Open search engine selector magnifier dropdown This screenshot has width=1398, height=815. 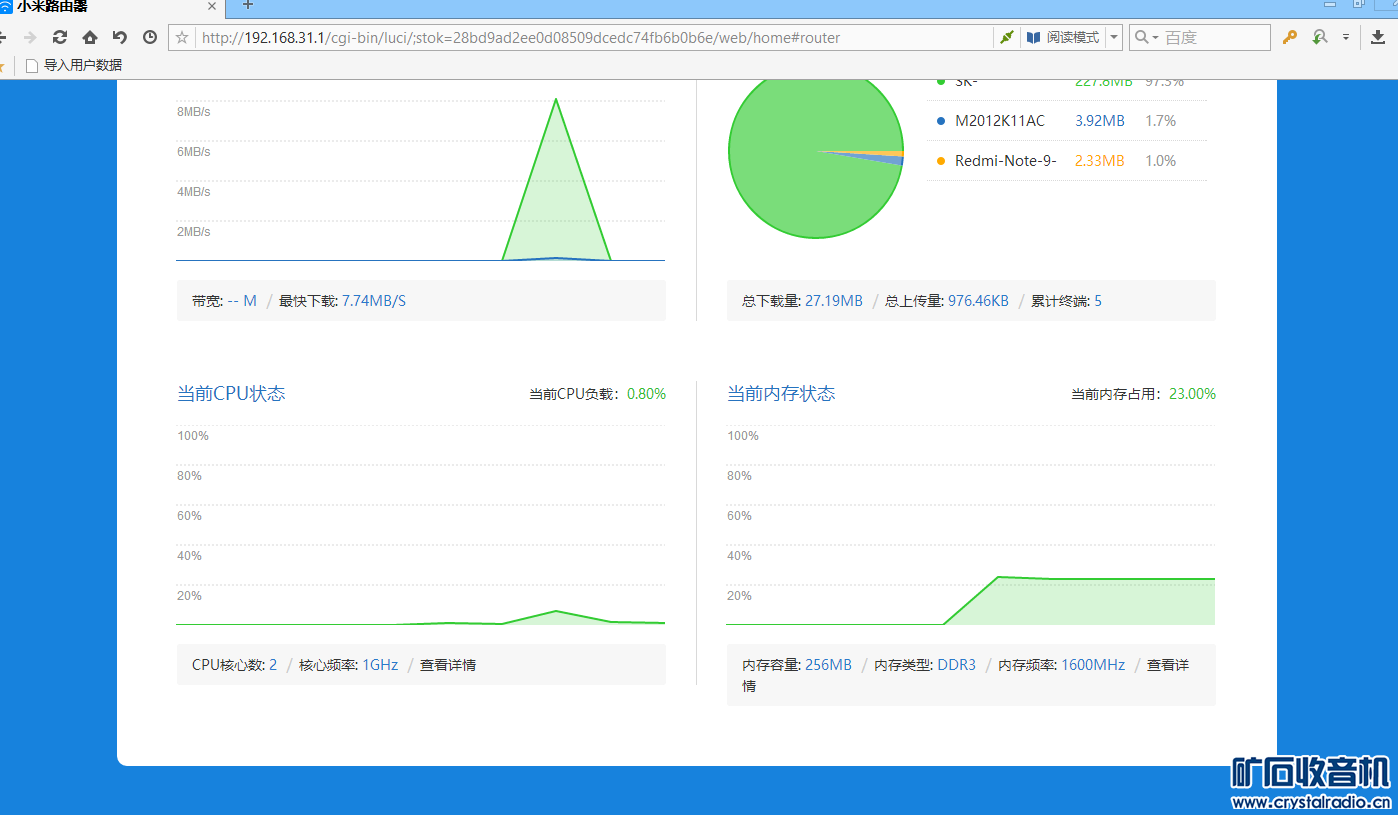click(1146, 37)
